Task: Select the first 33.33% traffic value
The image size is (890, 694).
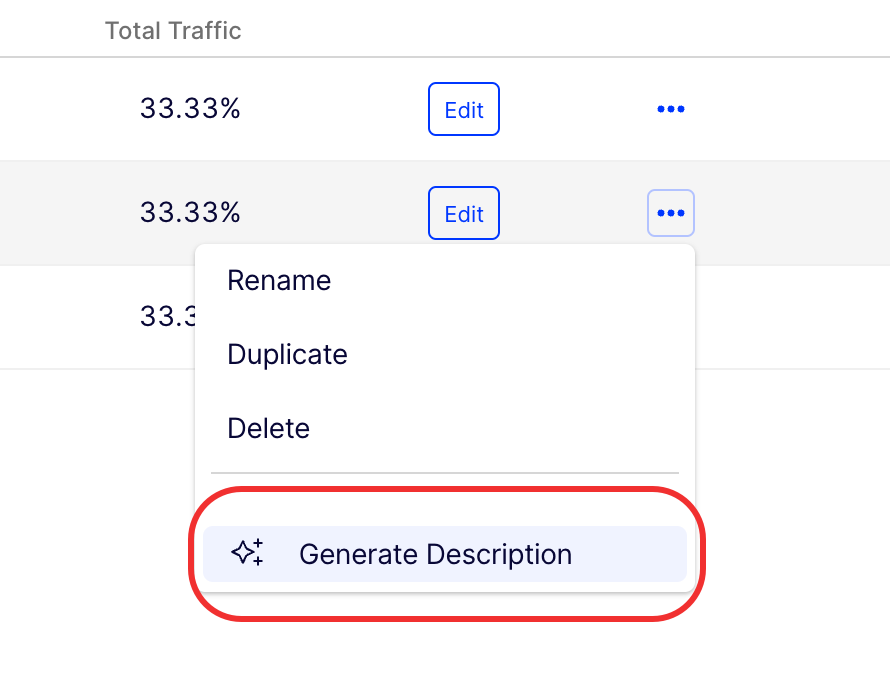Action: point(190,109)
